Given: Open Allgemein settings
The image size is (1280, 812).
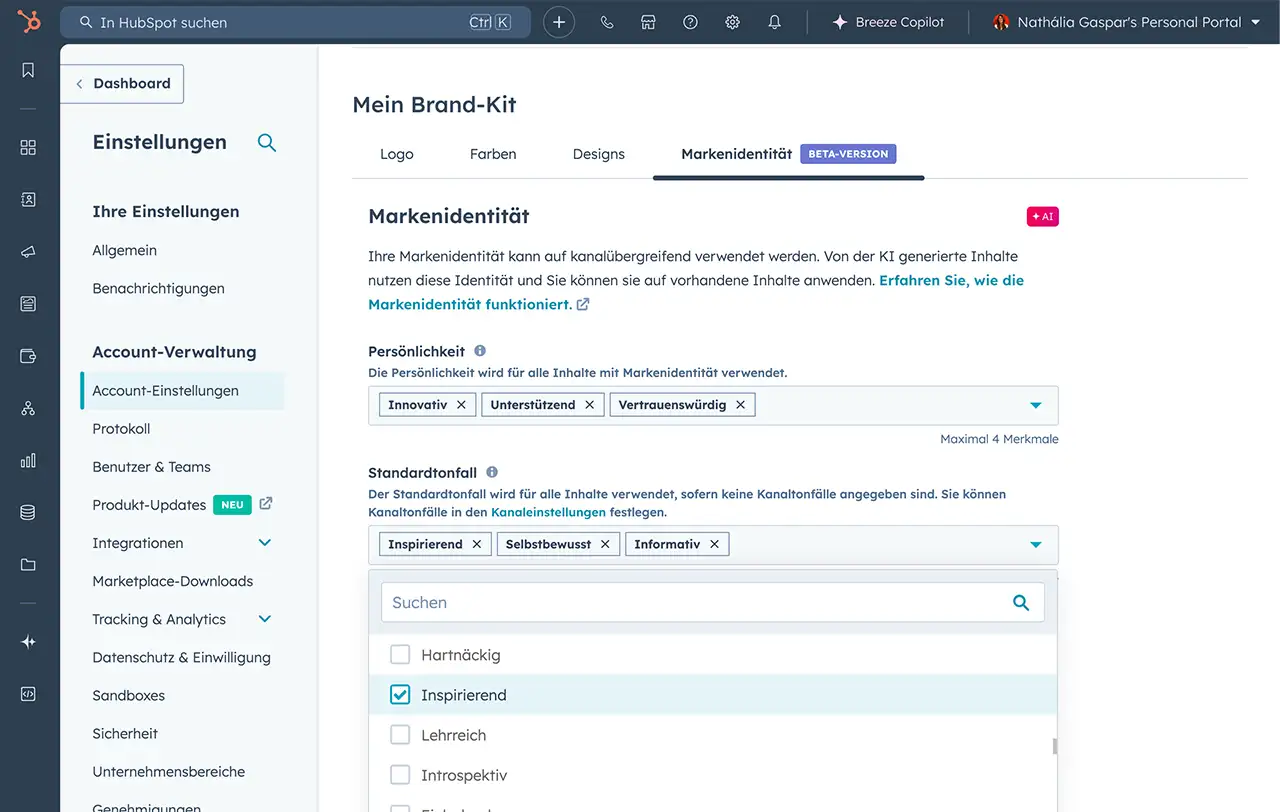Looking at the screenshot, I should click(x=125, y=250).
